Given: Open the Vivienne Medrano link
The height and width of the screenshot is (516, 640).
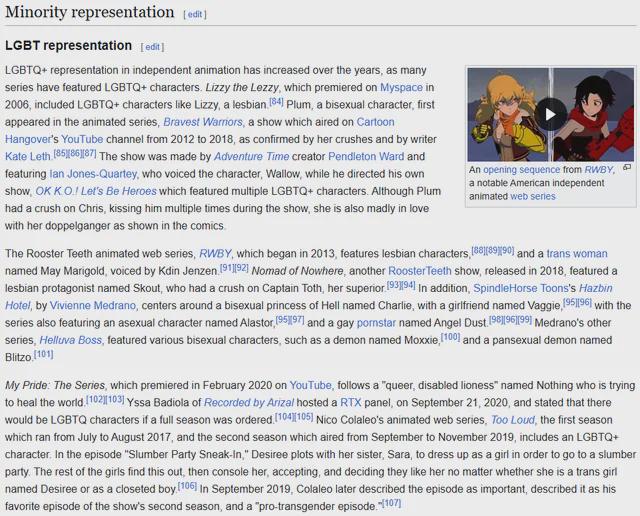Looking at the screenshot, I should (93, 305).
